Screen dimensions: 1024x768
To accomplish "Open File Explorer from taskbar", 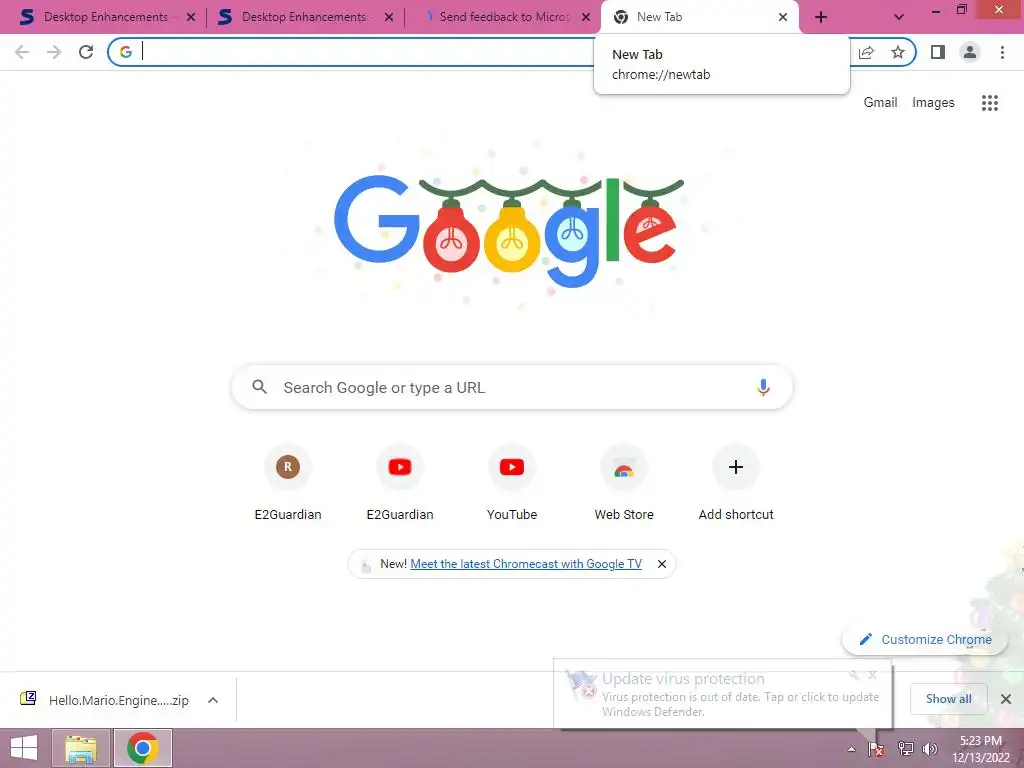I will (81, 748).
